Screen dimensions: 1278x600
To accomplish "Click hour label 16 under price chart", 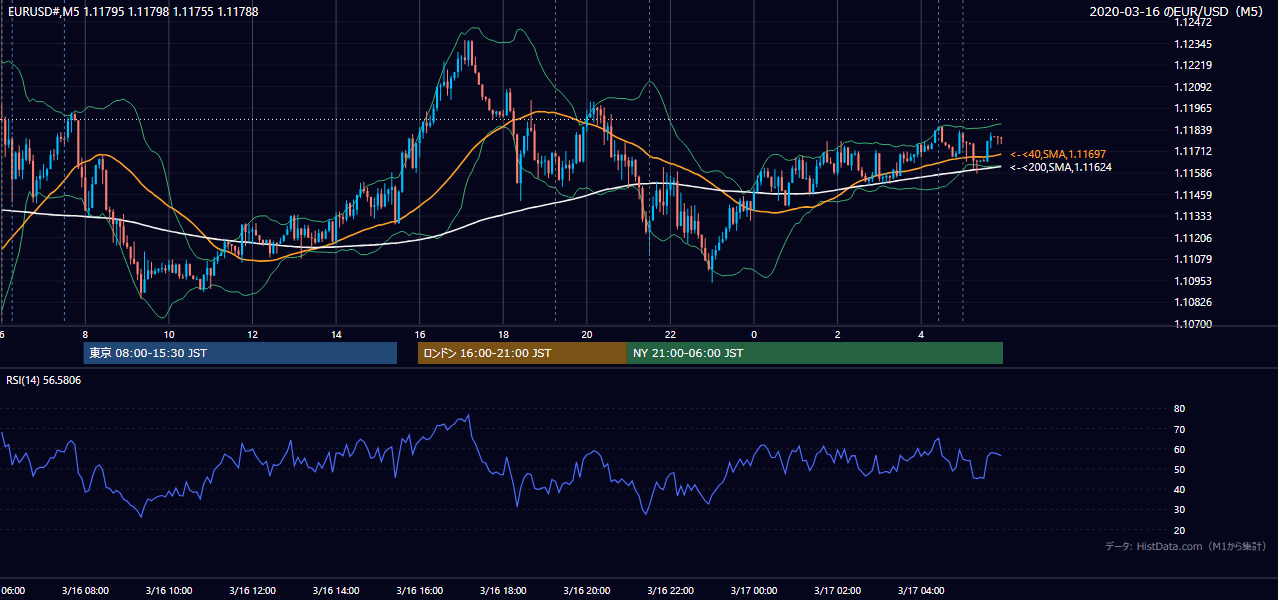I will pos(420,334).
